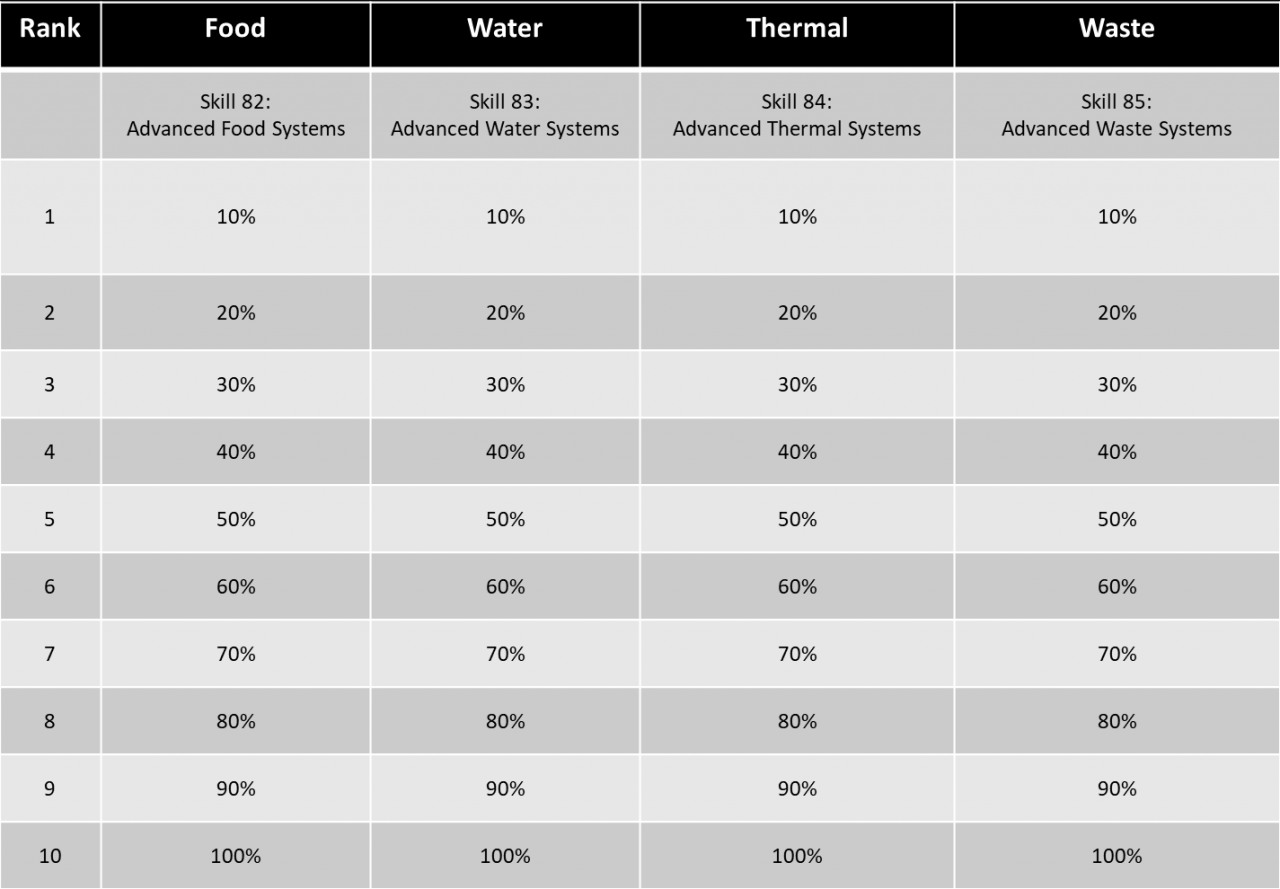1280x889 pixels.
Task: Click the Water column header
Action: [505, 28]
